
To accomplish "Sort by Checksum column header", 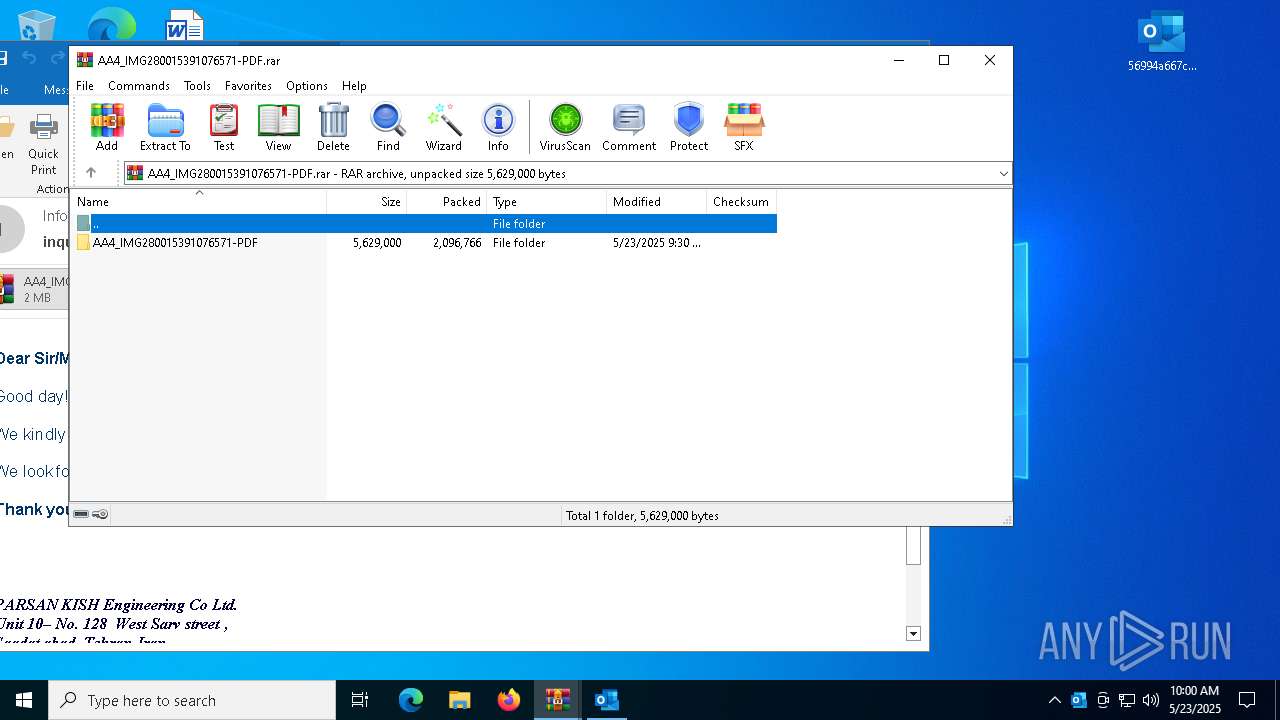I will pyautogui.click(x=742, y=202).
